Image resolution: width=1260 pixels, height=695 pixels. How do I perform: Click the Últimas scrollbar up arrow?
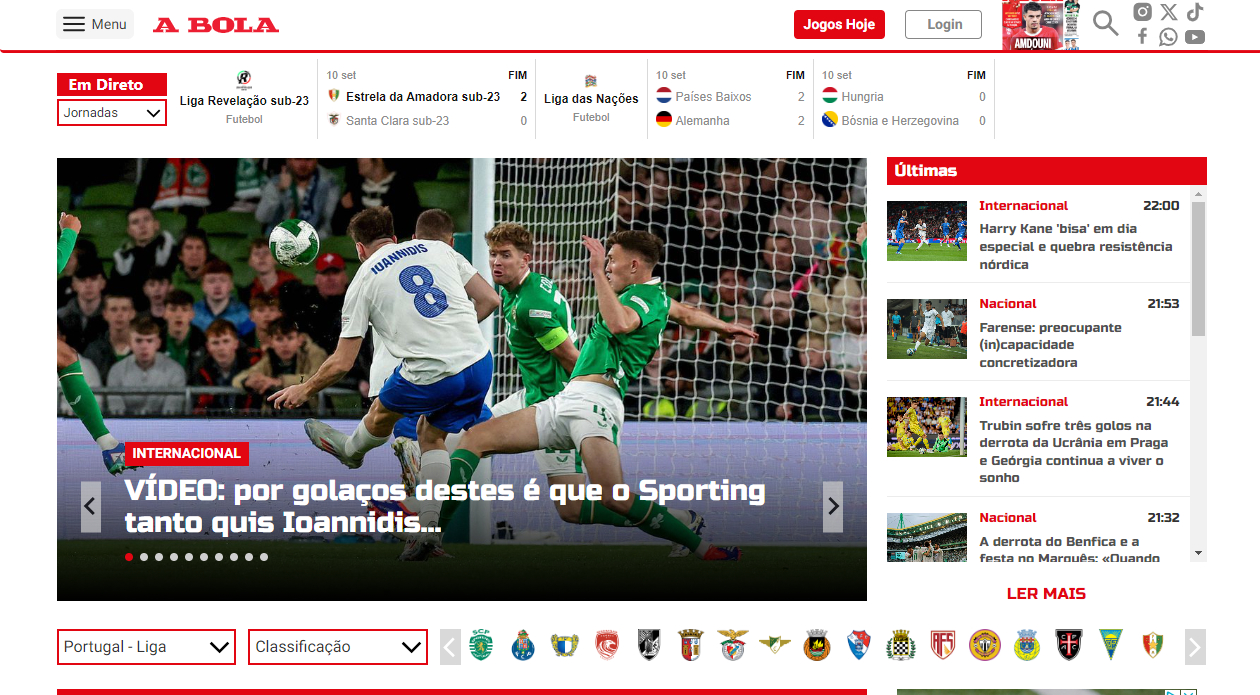tap(1198, 194)
